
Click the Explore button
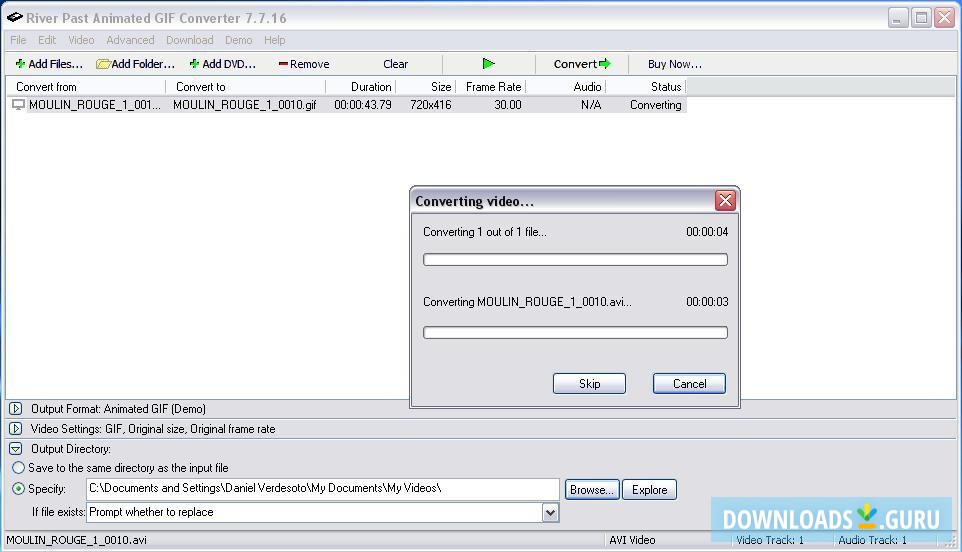pos(649,489)
